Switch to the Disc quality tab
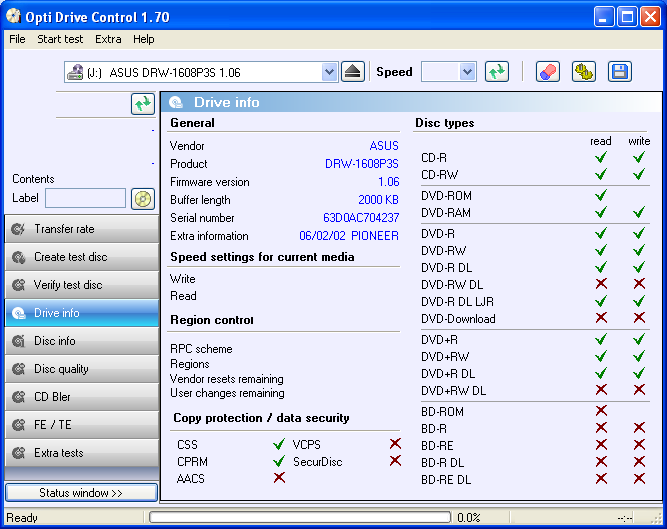 (82, 369)
